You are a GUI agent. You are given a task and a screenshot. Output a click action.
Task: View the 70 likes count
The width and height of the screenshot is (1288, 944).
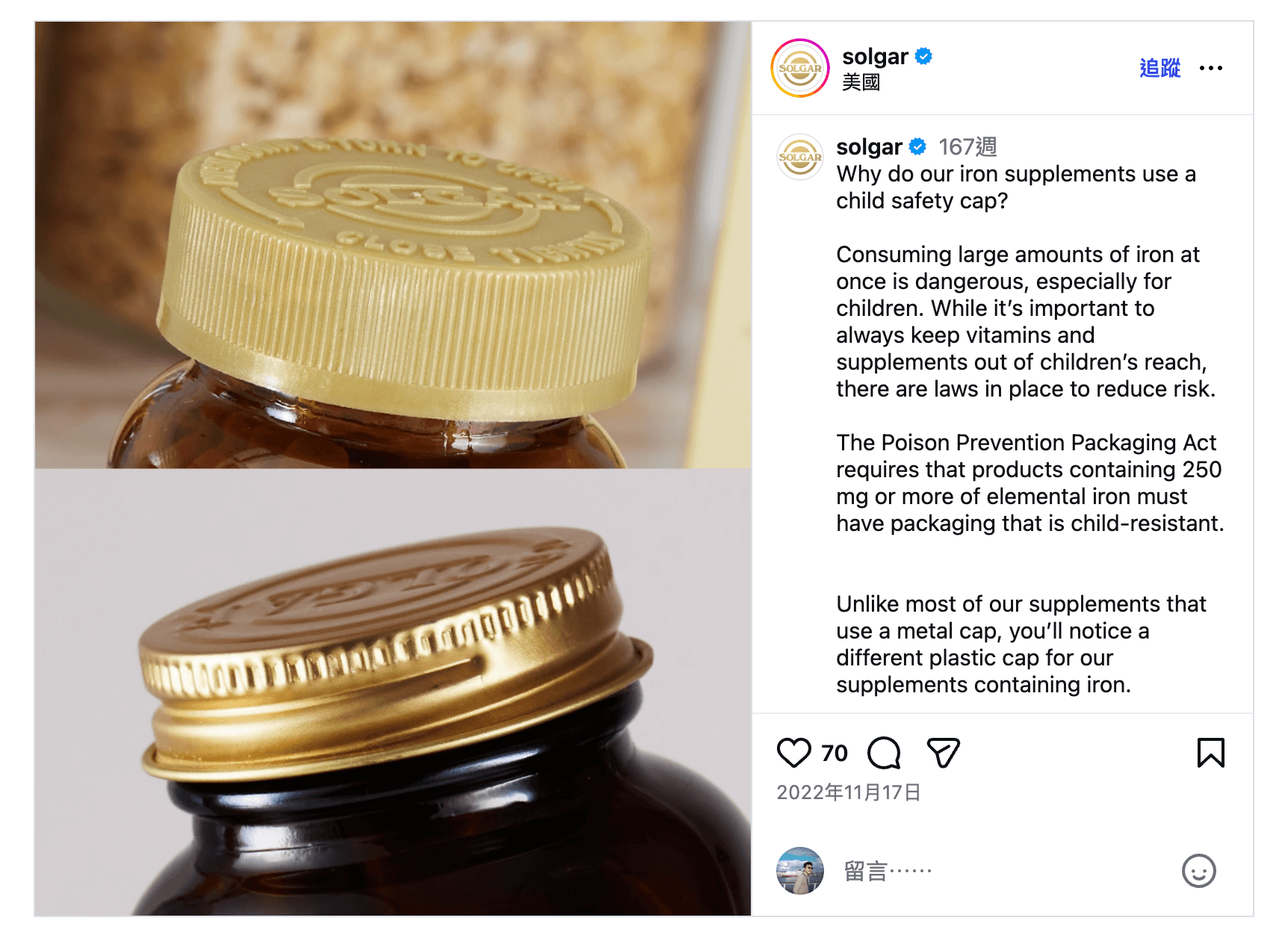coord(835,753)
